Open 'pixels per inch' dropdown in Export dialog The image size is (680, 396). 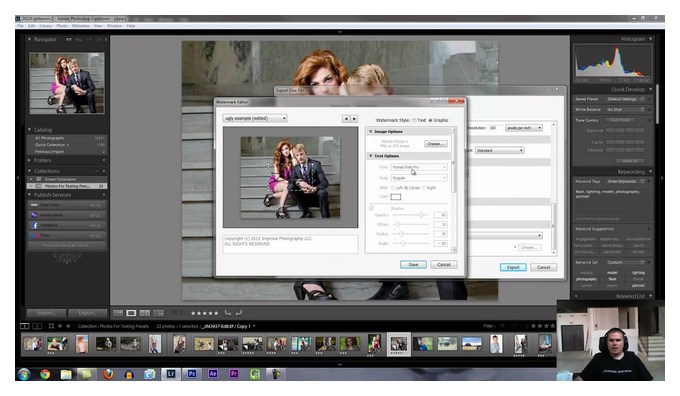coord(524,128)
